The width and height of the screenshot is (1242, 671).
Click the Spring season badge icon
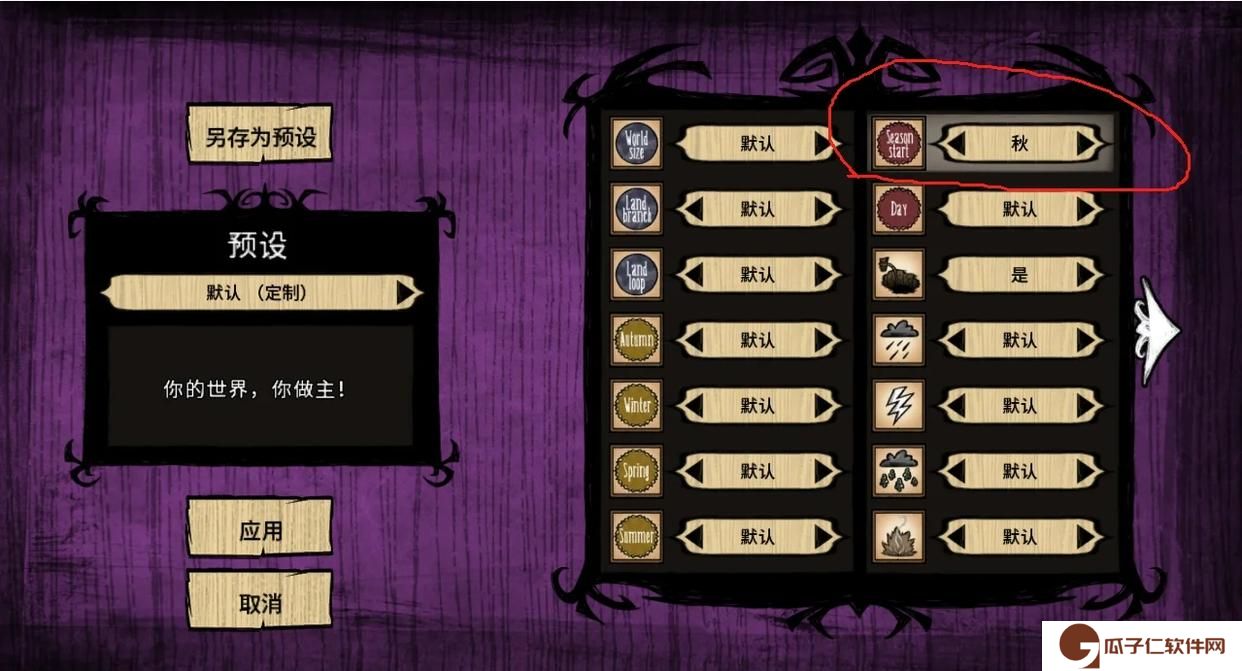click(x=637, y=471)
